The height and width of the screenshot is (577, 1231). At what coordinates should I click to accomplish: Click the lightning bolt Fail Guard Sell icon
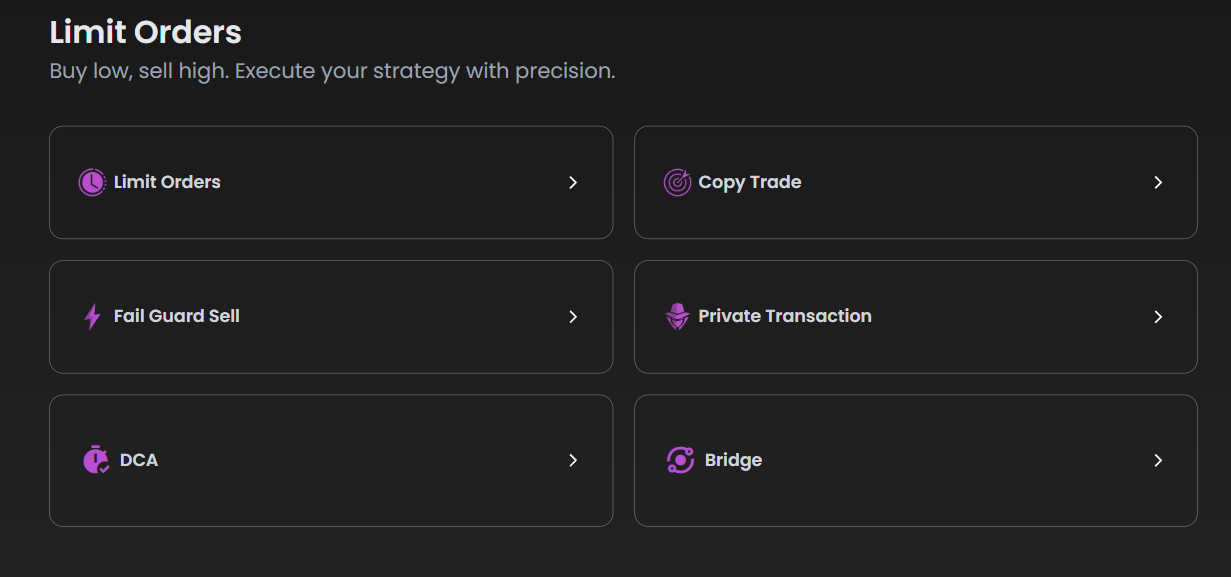click(x=92, y=317)
